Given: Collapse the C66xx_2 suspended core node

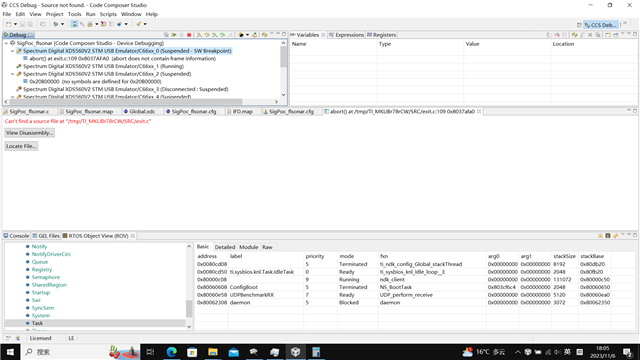Looking at the screenshot, I should (x=12, y=74).
